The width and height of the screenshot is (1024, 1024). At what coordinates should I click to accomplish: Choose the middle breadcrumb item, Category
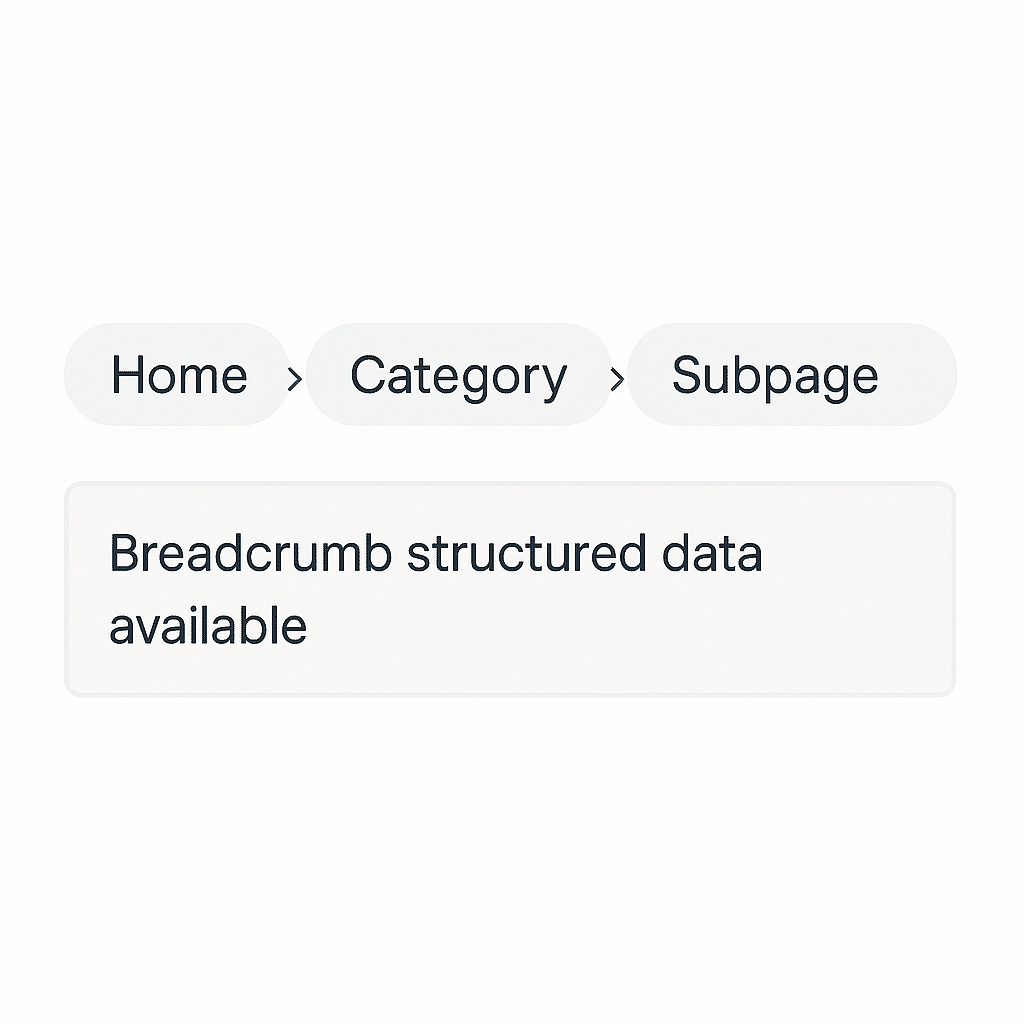tap(458, 375)
